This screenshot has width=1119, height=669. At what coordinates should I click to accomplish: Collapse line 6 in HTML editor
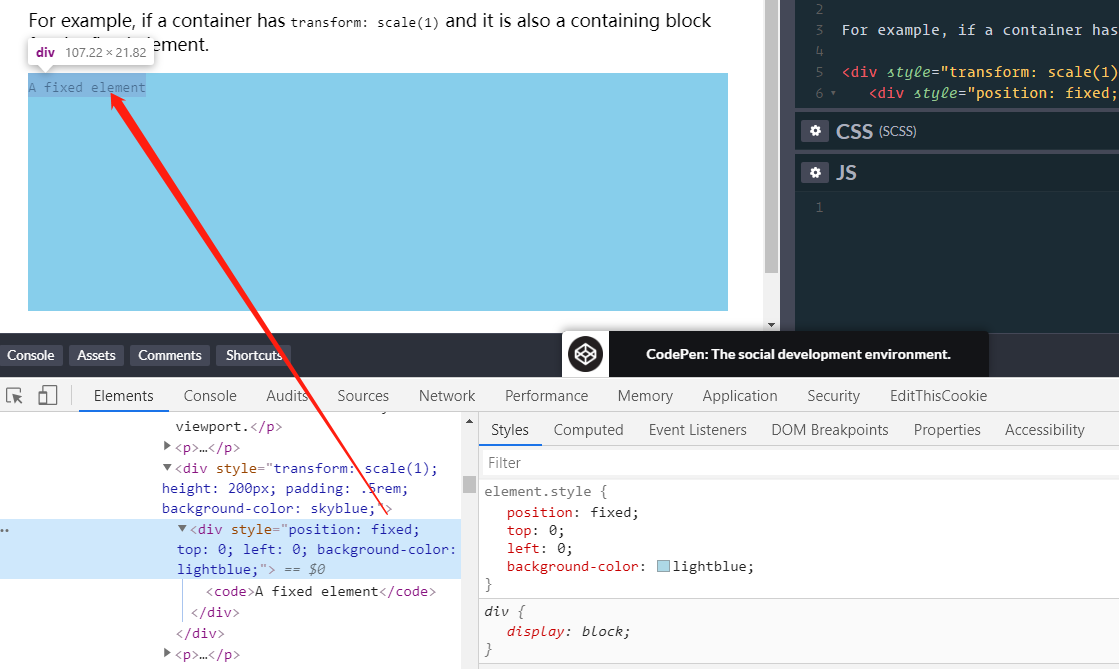coord(833,94)
